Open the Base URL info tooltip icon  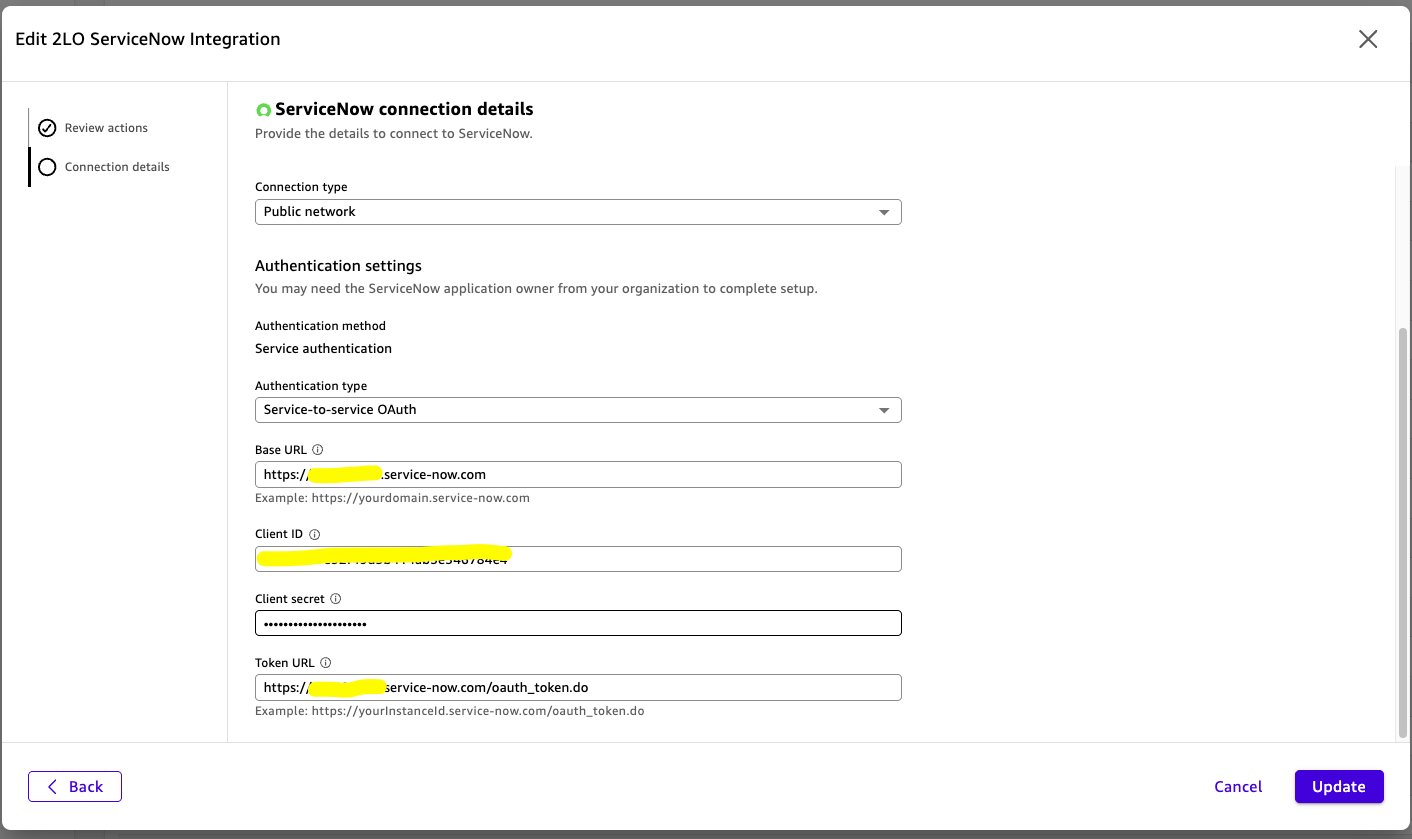[x=317, y=449]
